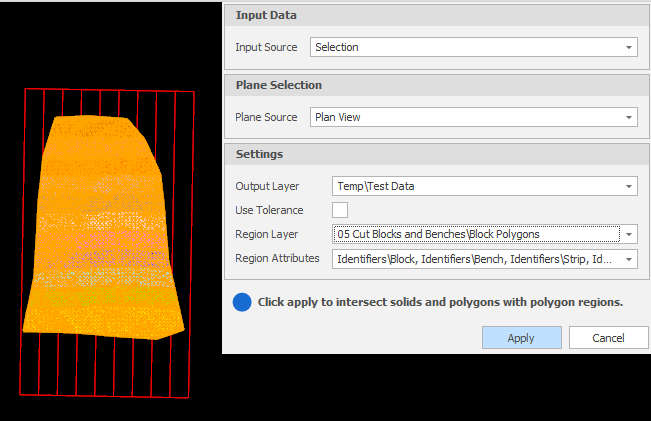Expand the Output Layer dropdown arrow
Screen dimensions: 651x421
pyautogui.click(x=629, y=186)
